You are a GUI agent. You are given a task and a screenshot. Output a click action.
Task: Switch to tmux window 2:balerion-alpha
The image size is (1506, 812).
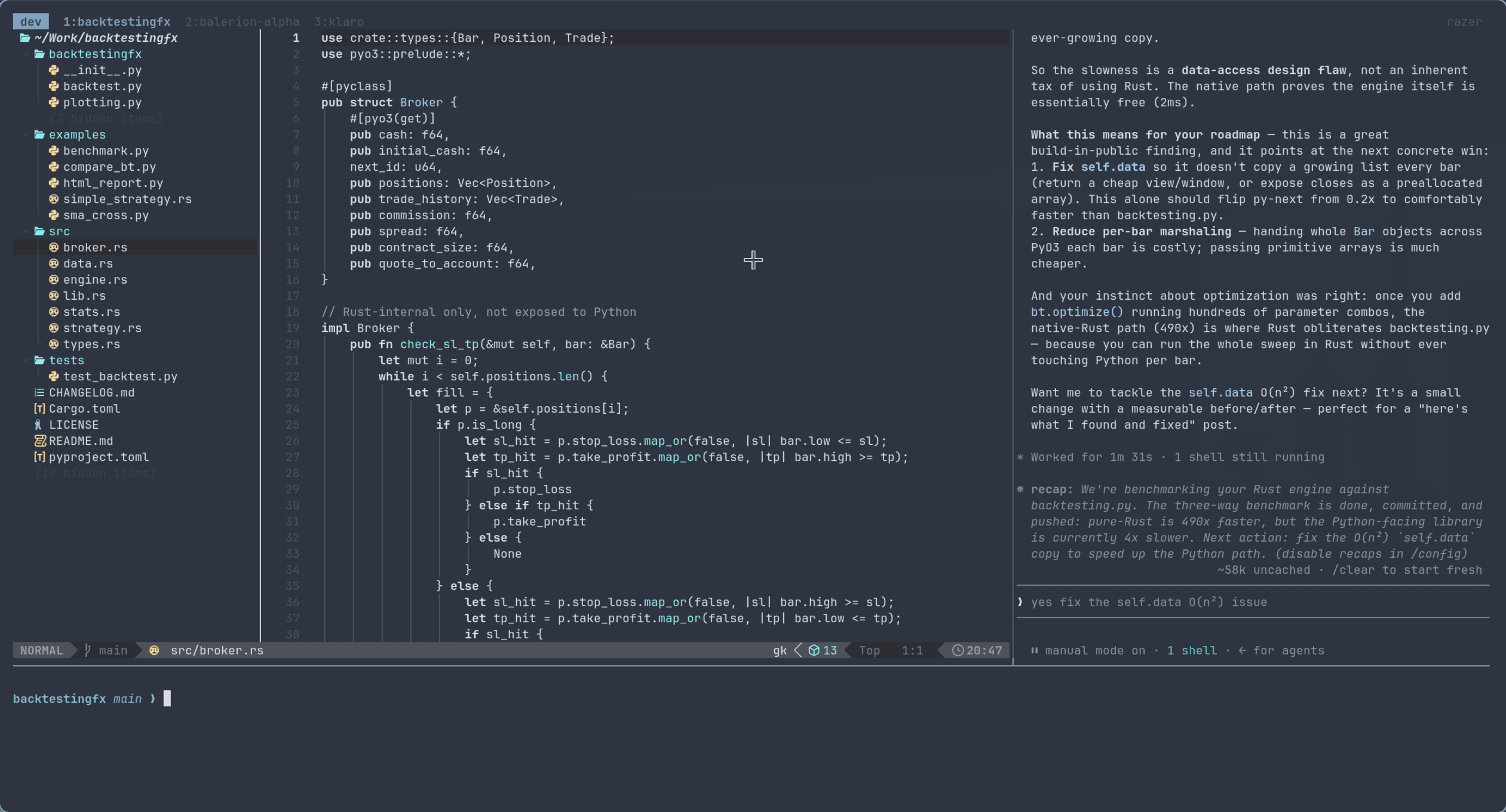(x=242, y=21)
